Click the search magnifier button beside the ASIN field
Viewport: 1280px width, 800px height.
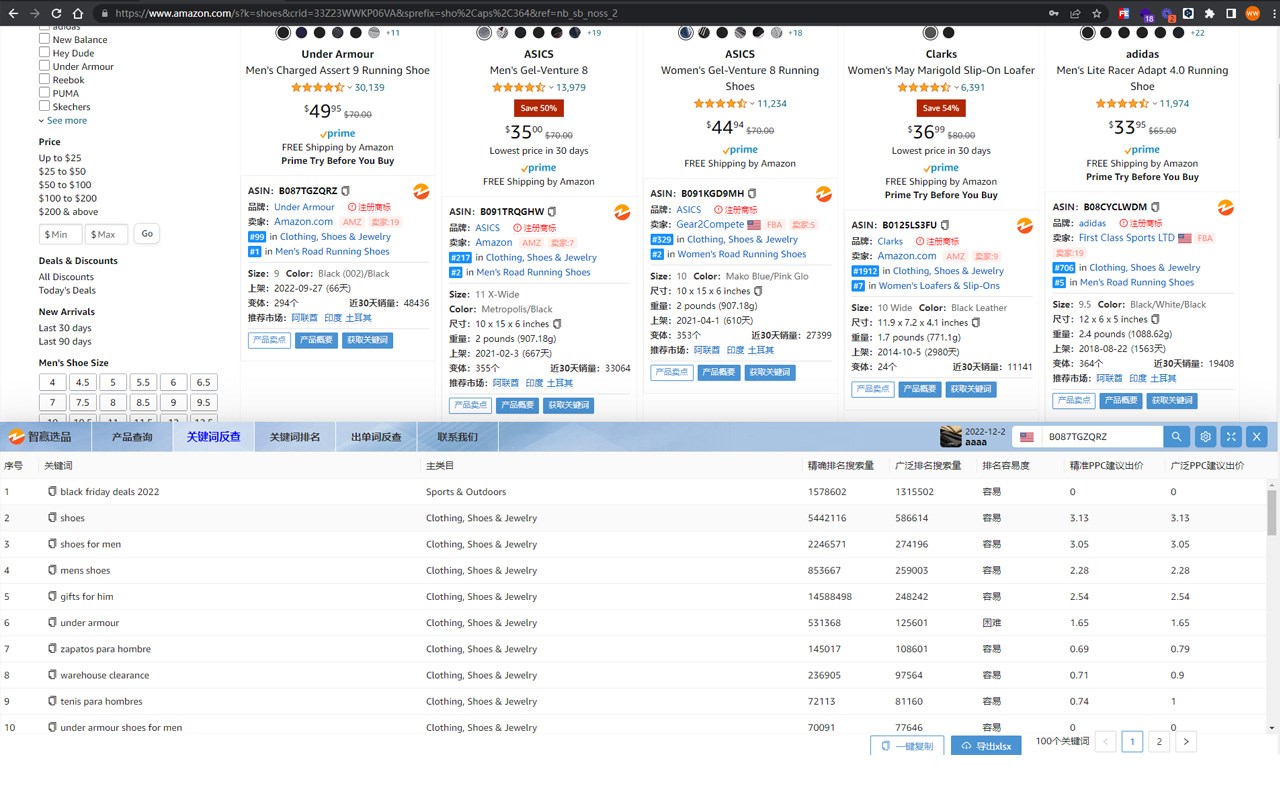click(1176, 437)
